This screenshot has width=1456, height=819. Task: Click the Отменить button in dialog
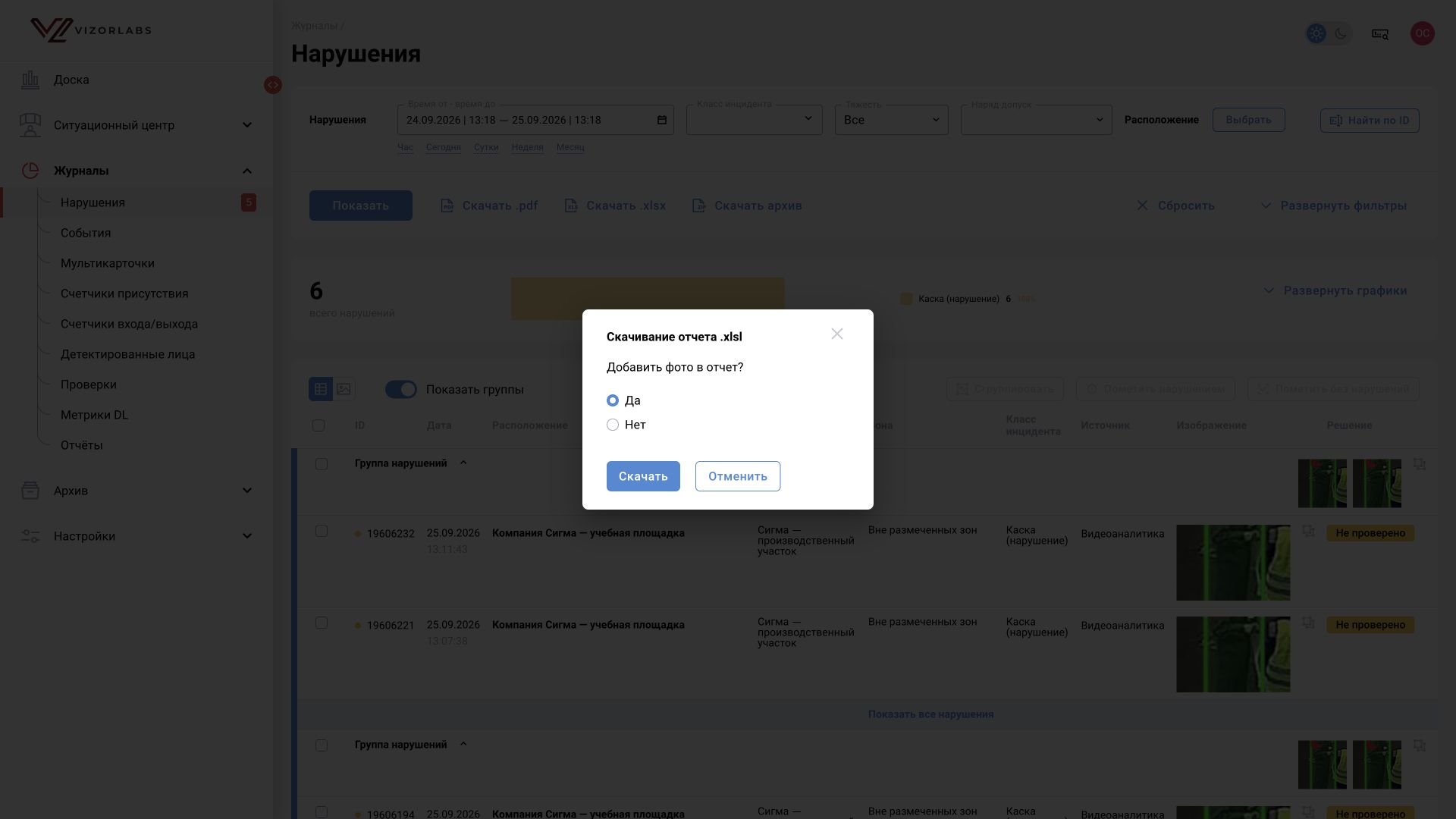coord(738,476)
